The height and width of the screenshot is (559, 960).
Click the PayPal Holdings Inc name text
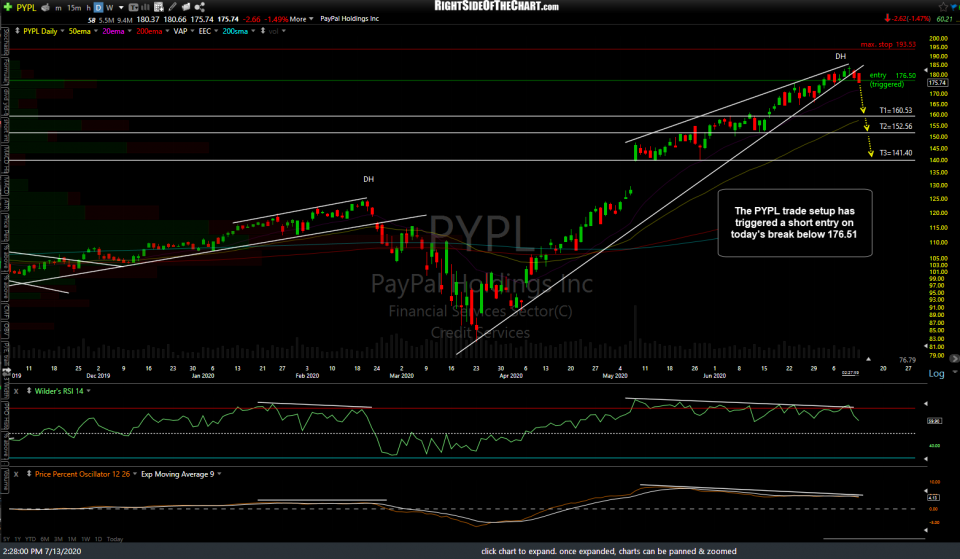coord(350,19)
